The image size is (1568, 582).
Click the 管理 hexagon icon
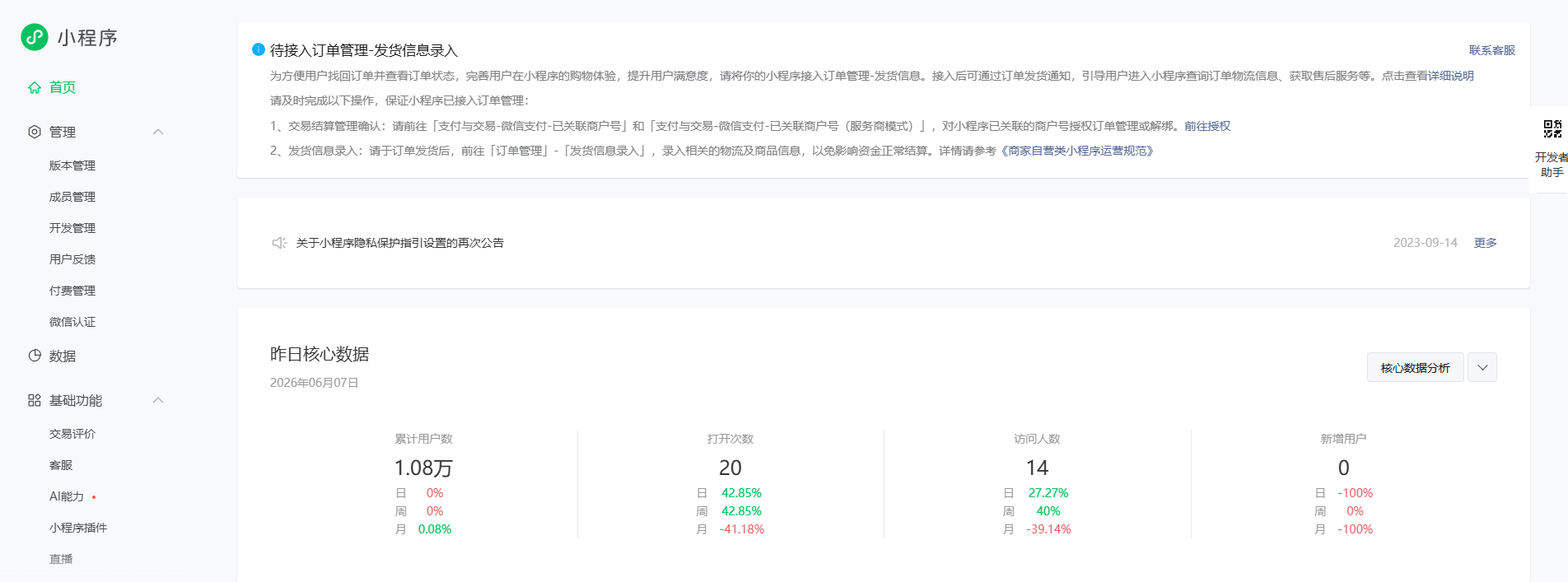tap(35, 132)
